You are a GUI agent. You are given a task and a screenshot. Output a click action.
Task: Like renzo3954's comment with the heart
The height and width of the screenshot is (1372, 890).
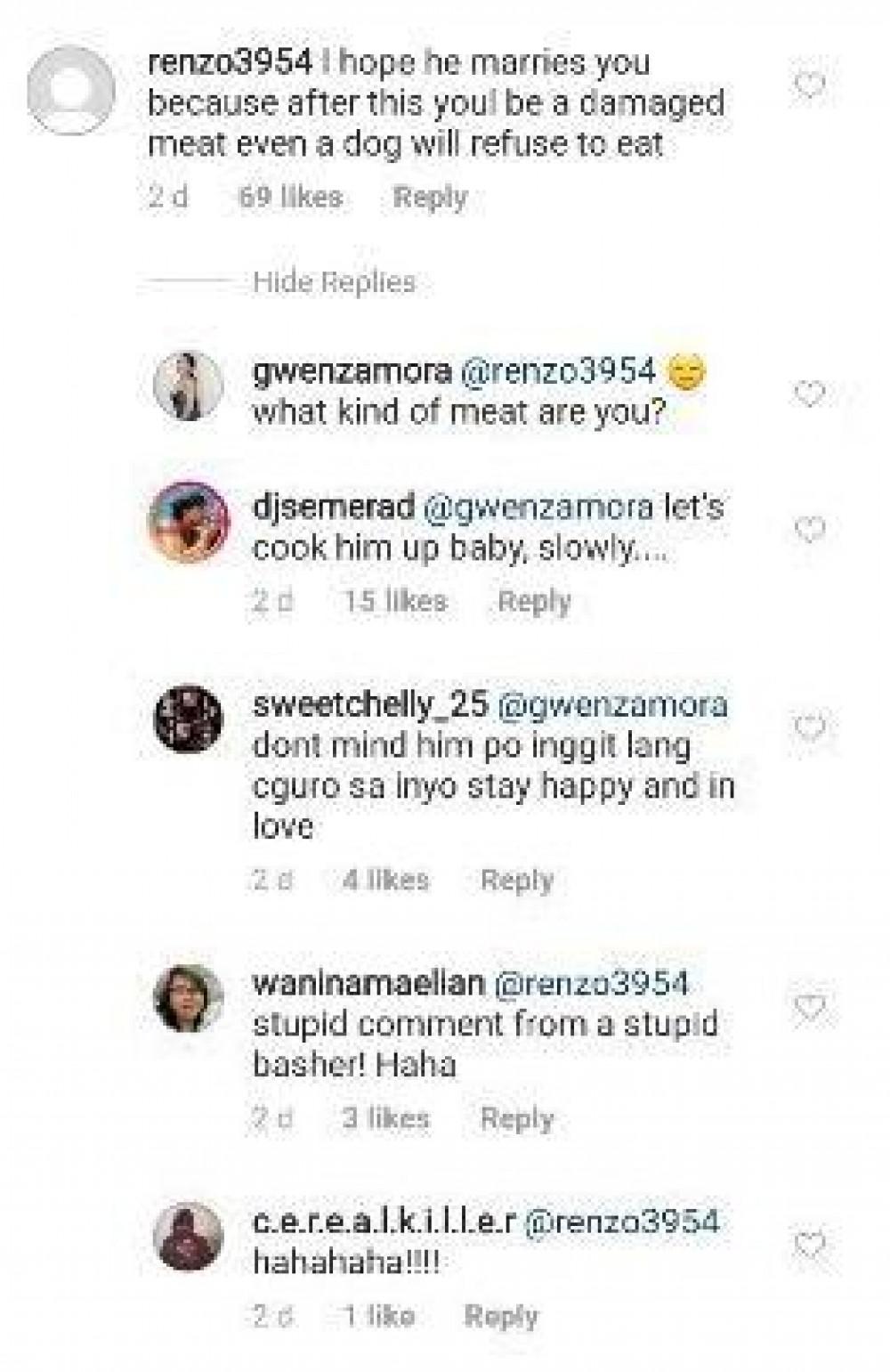[x=809, y=86]
